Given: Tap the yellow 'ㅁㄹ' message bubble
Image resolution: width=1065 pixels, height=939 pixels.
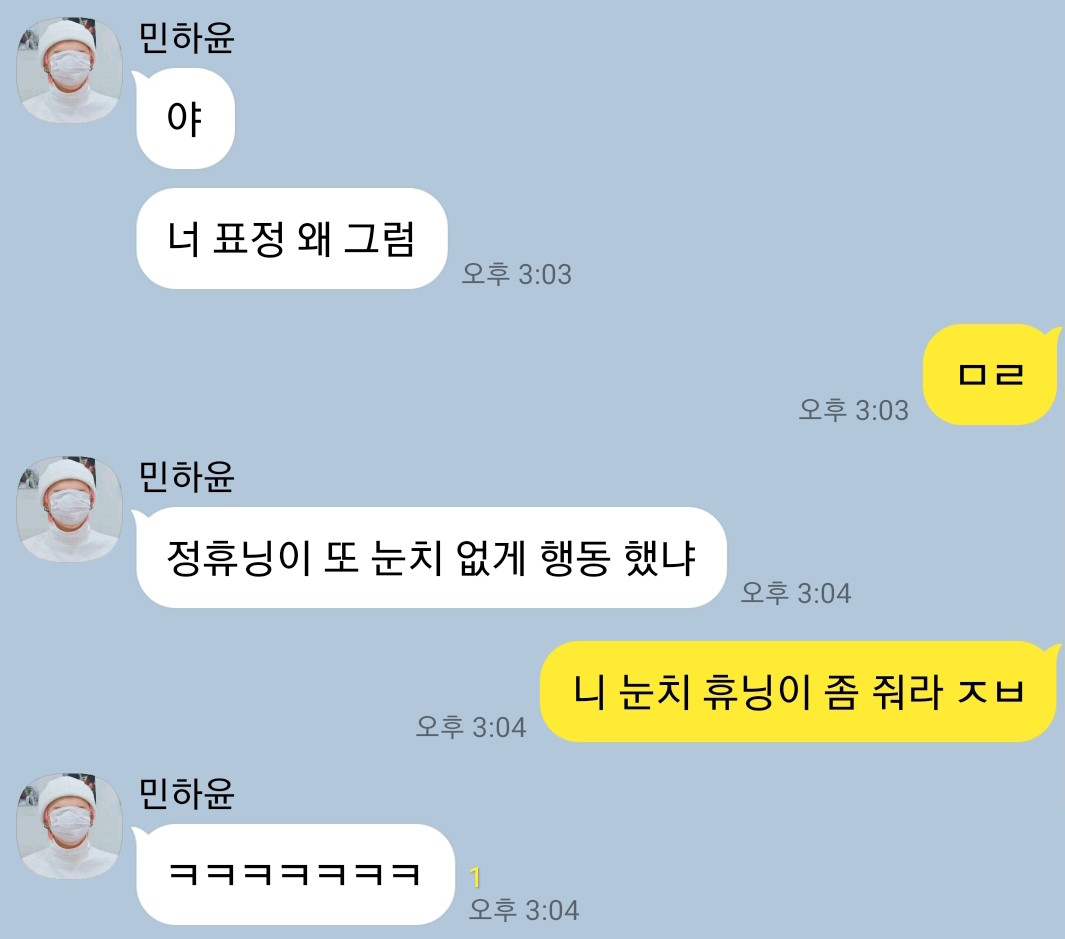Looking at the screenshot, I should (x=990, y=374).
